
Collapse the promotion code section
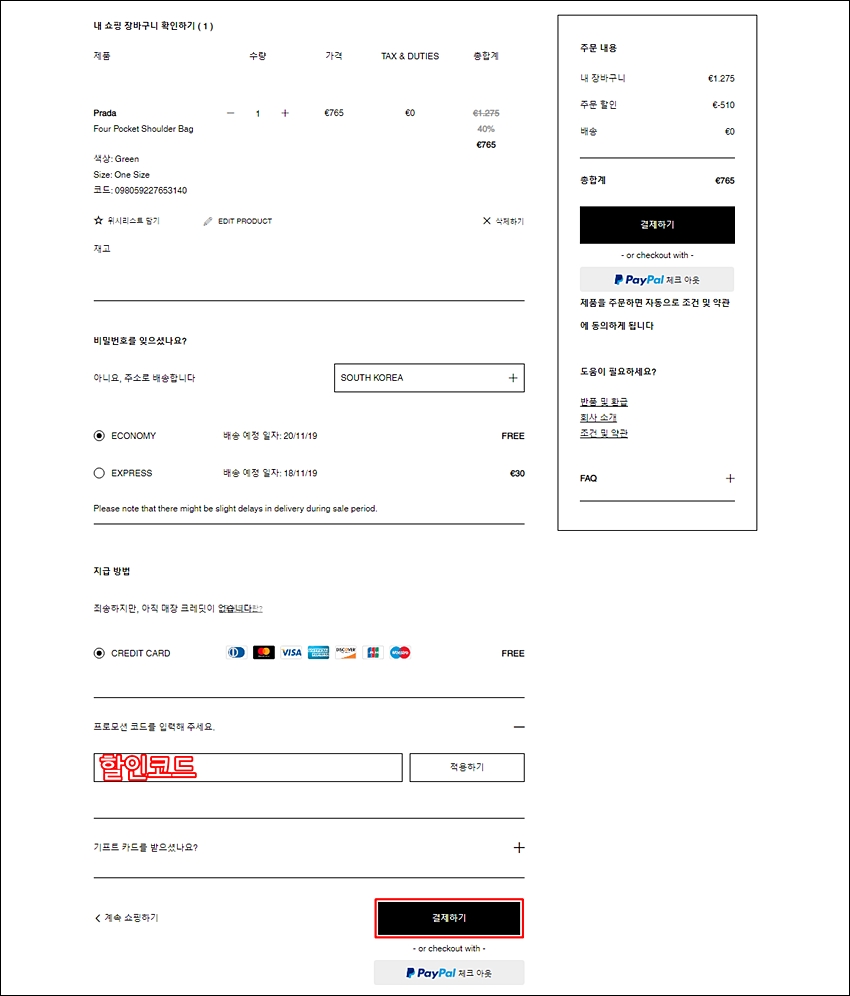(x=519, y=727)
